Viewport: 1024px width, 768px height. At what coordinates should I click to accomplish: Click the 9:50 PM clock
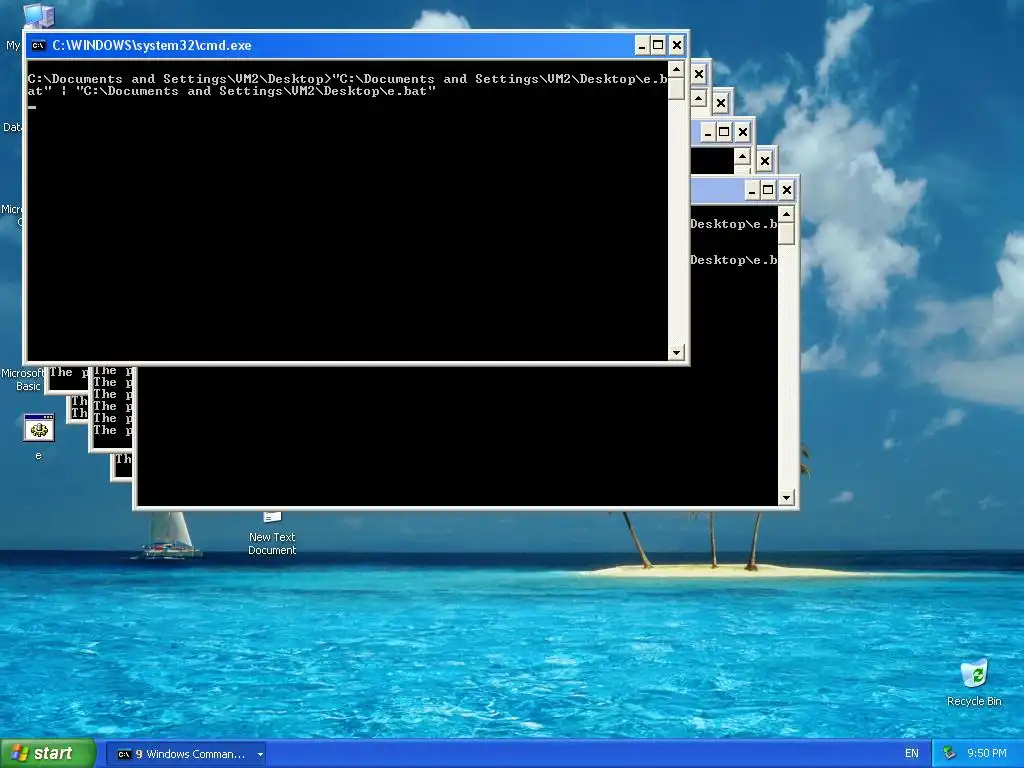987,754
